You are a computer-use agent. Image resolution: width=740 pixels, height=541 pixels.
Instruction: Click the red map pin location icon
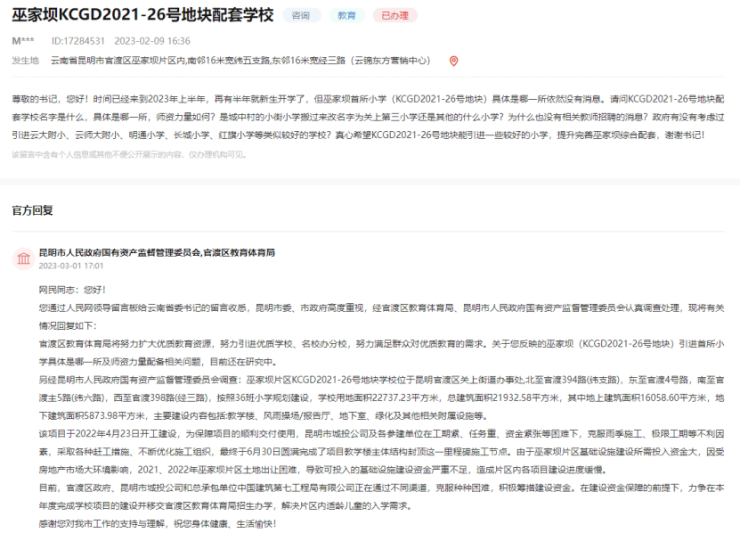pyautogui.click(x=454, y=61)
